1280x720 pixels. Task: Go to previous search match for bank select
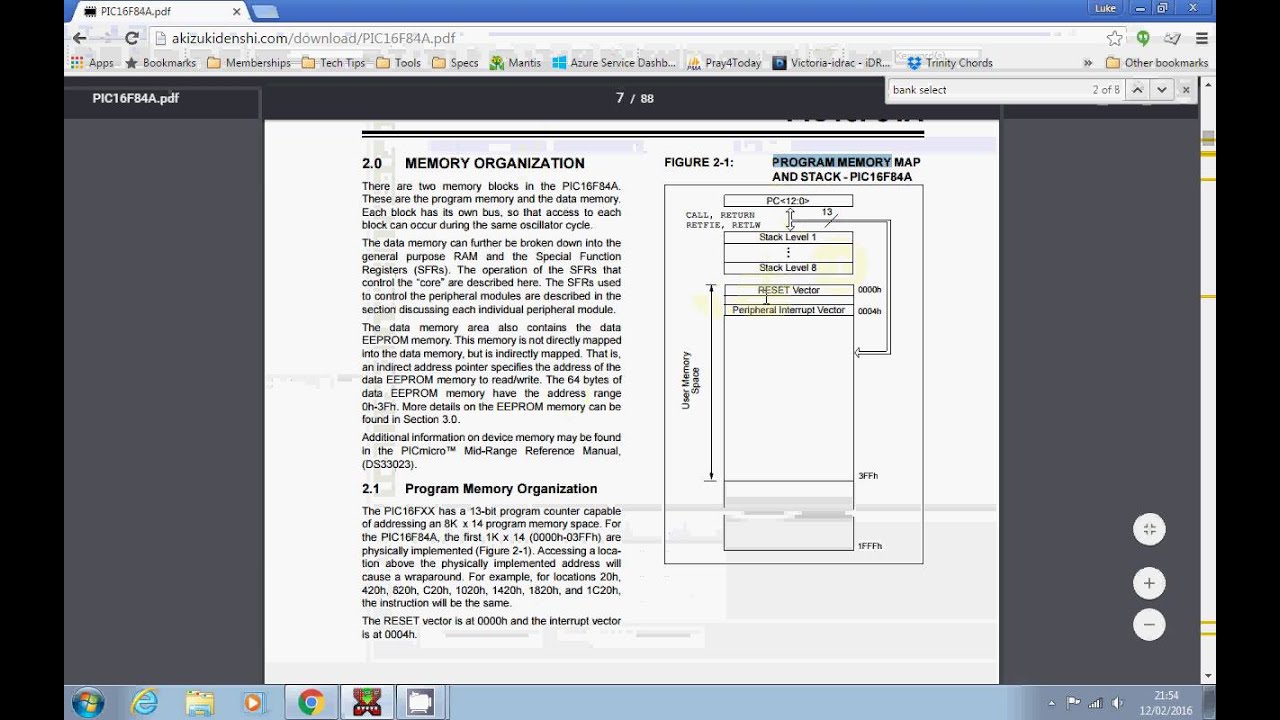pos(1137,89)
